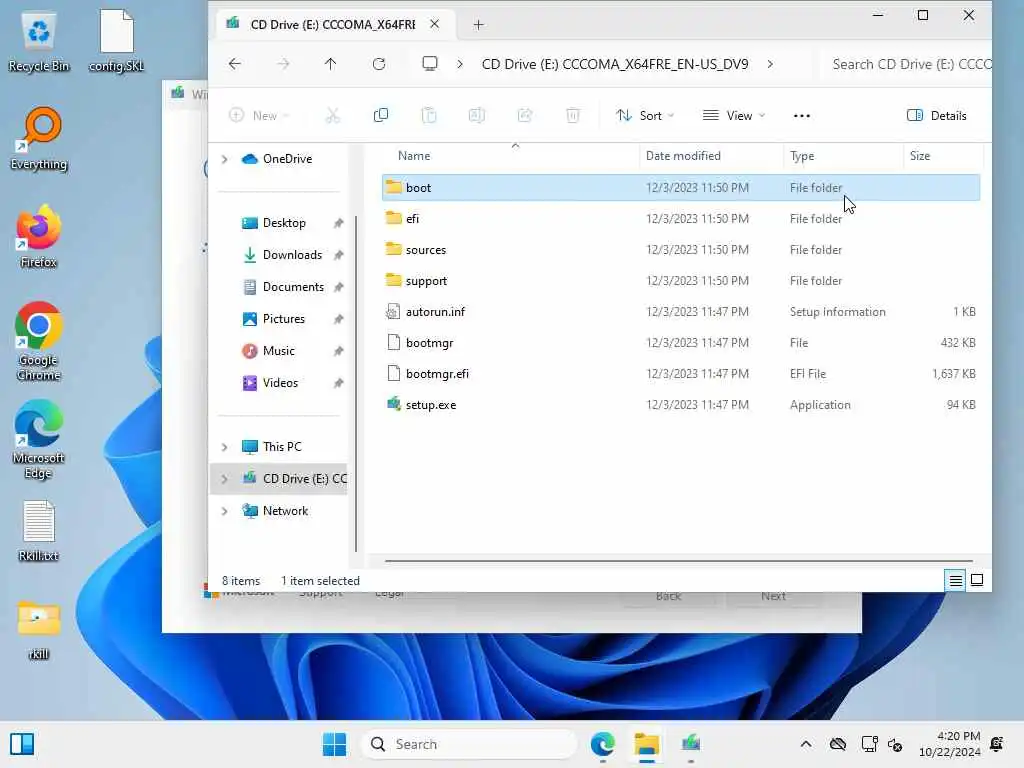This screenshot has width=1024, height=768.
Task: Click the Paste clipboard icon
Action: pos(429,116)
